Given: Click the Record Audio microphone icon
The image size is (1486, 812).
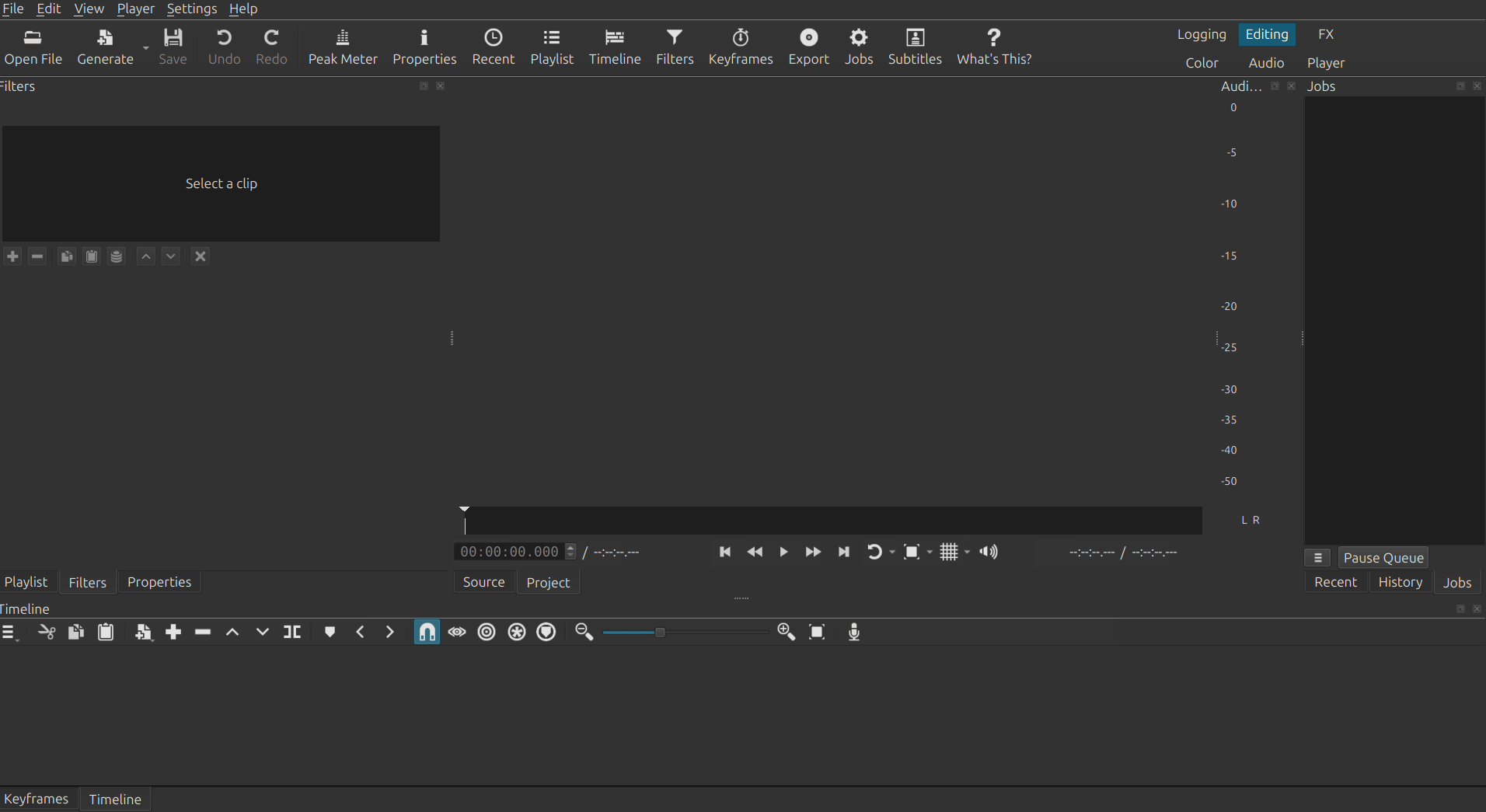Looking at the screenshot, I should (854, 632).
